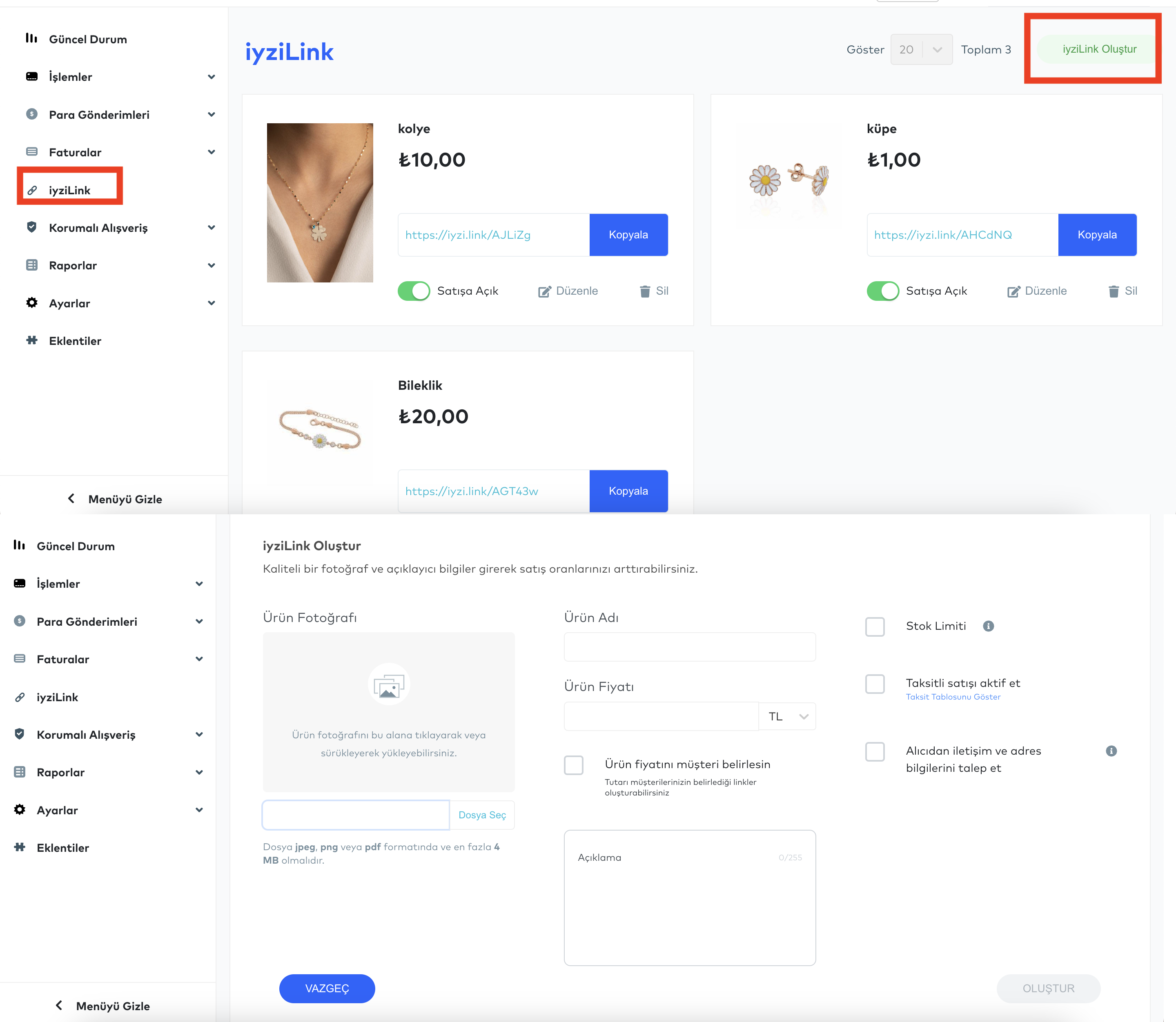This screenshot has height=1022, width=1176.
Task: Click the Menüyü Gizle arrow in top sidebar
Action: pyautogui.click(x=71, y=498)
